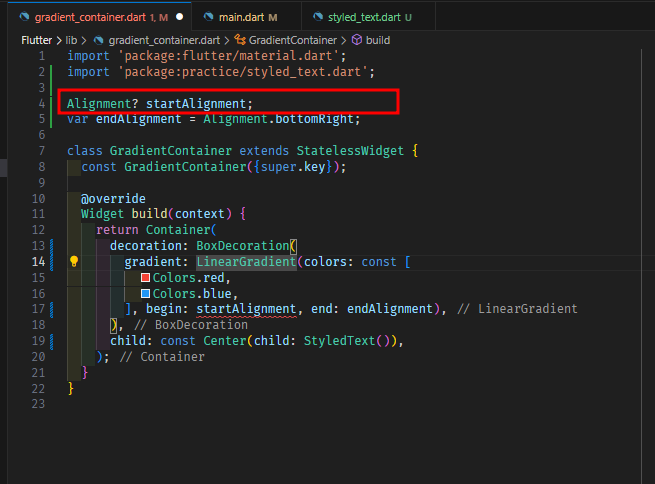Click line number 23 in the gutter
Viewport: 655px width, 484px height.
(38, 404)
